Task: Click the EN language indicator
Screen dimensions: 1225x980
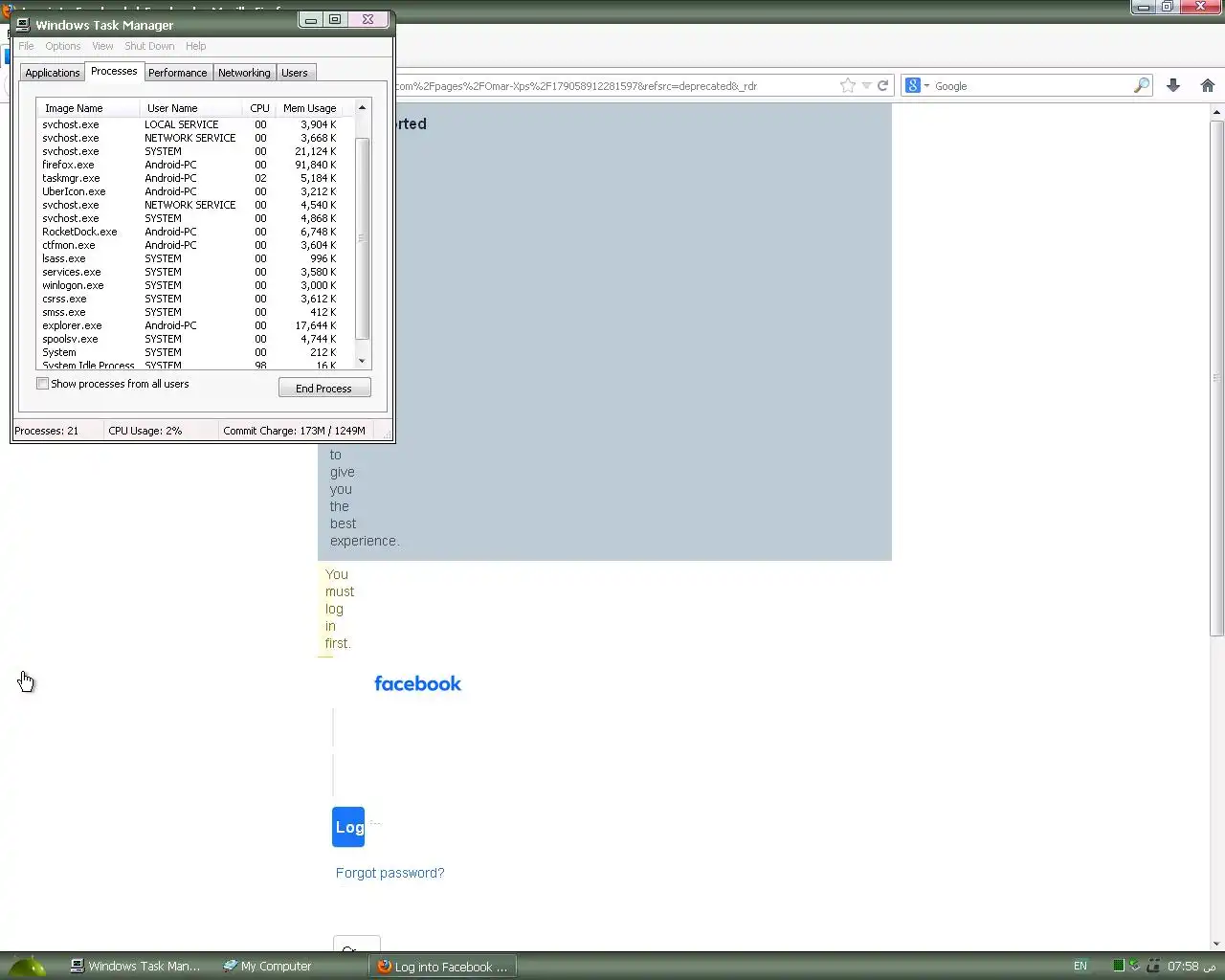Action: click(1080, 967)
